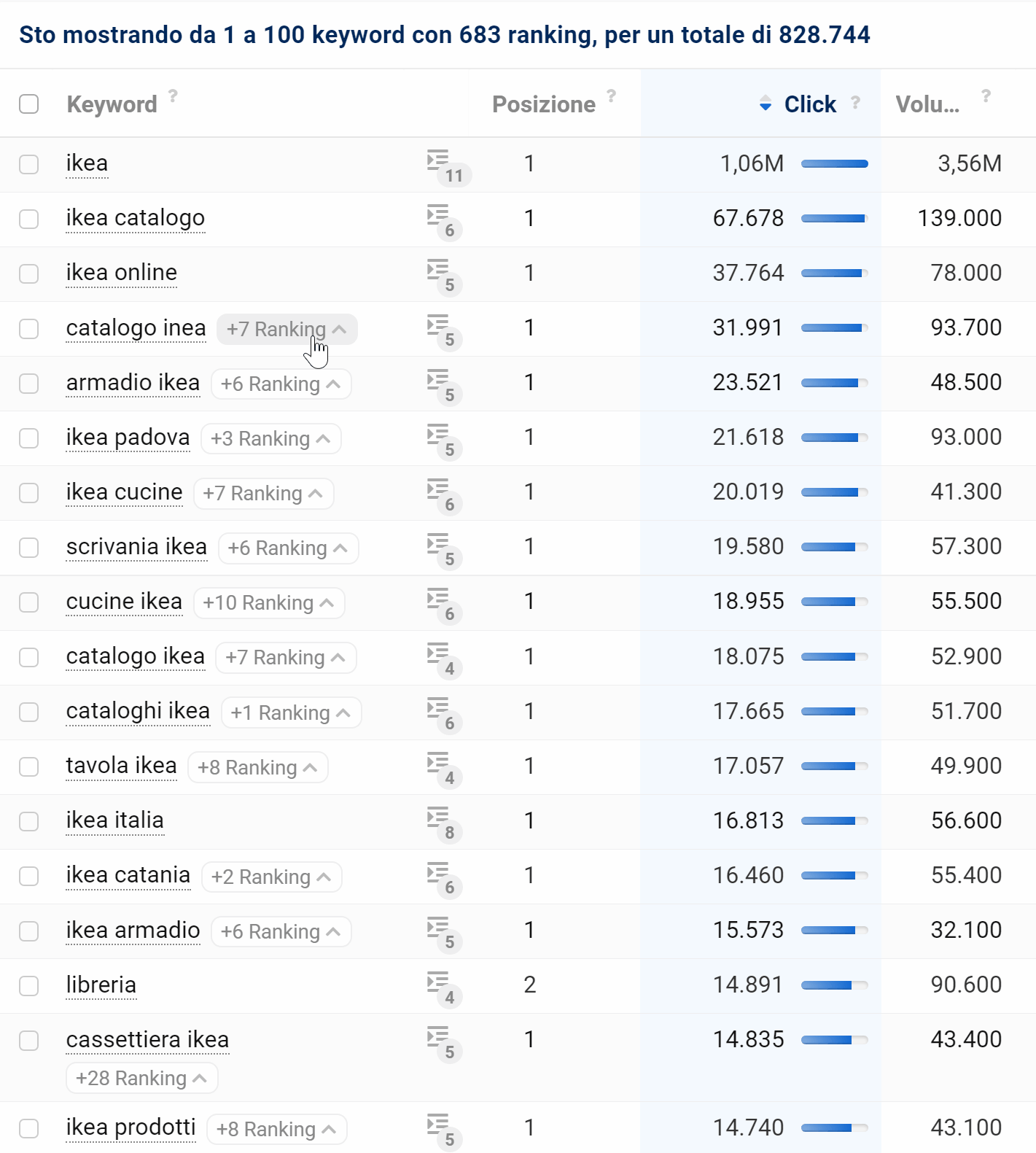
Task: Open the 'ikea' keyword link
Action: pos(87,164)
